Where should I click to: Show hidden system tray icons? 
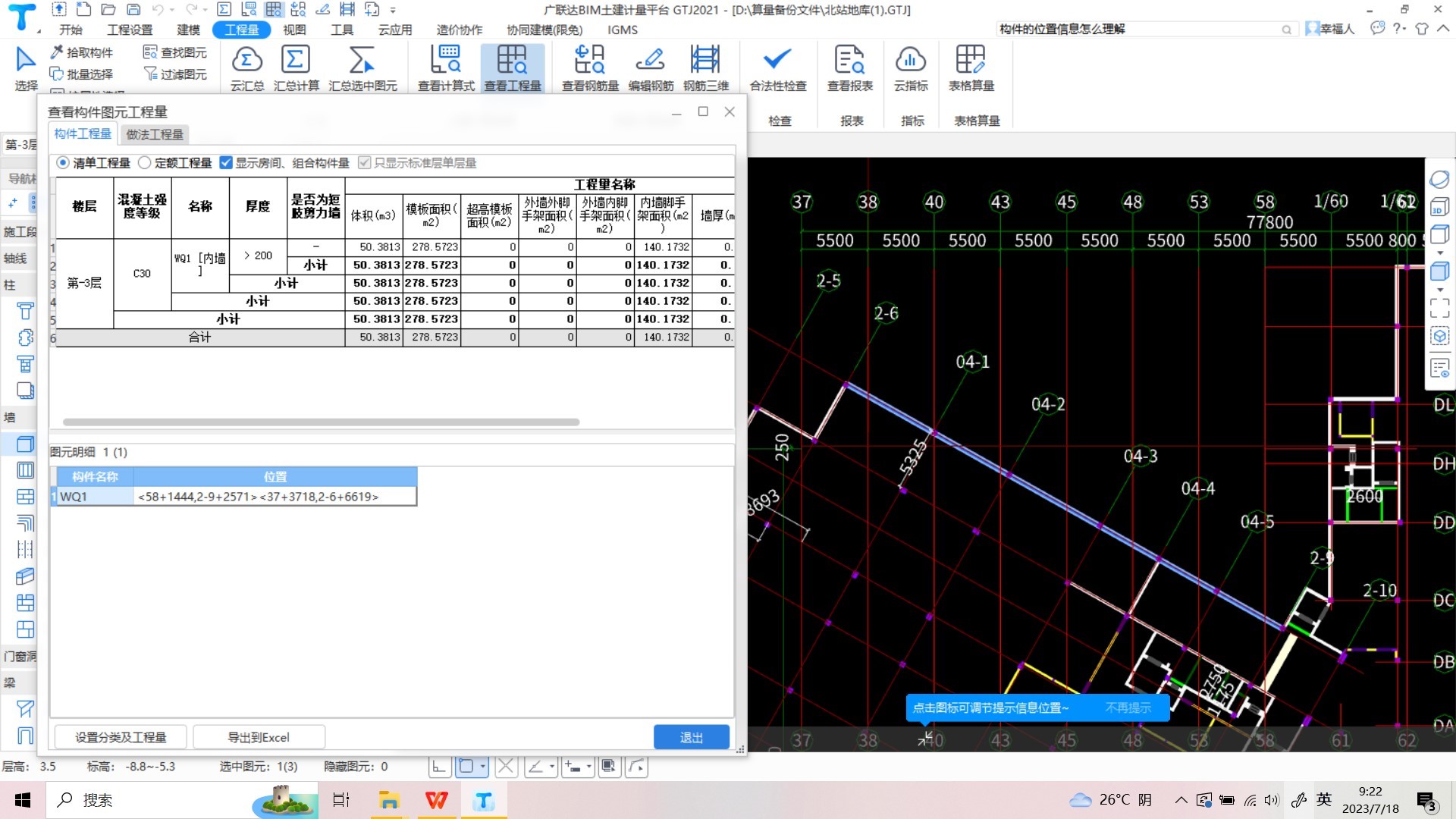click(x=1181, y=800)
